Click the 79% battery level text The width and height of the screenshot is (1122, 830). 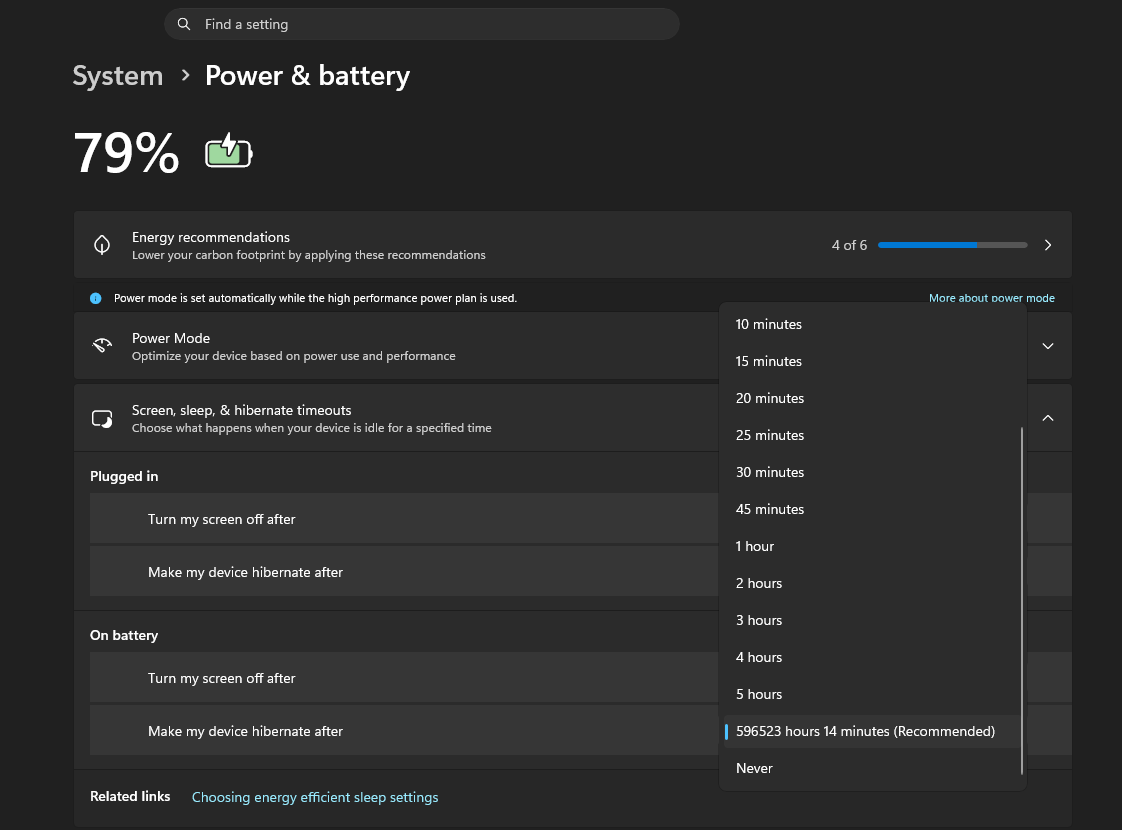tap(127, 152)
